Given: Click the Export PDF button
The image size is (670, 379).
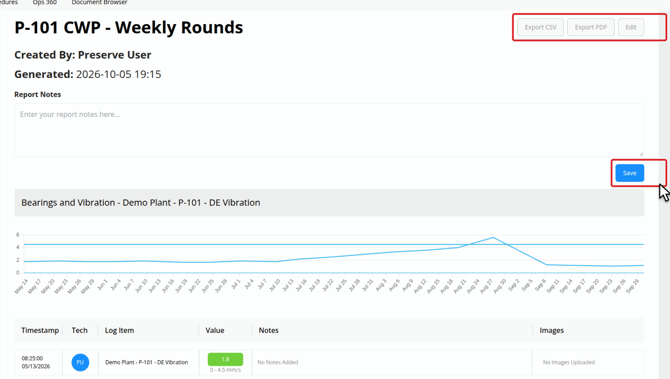Looking at the screenshot, I should pyautogui.click(x=591, y=27).
